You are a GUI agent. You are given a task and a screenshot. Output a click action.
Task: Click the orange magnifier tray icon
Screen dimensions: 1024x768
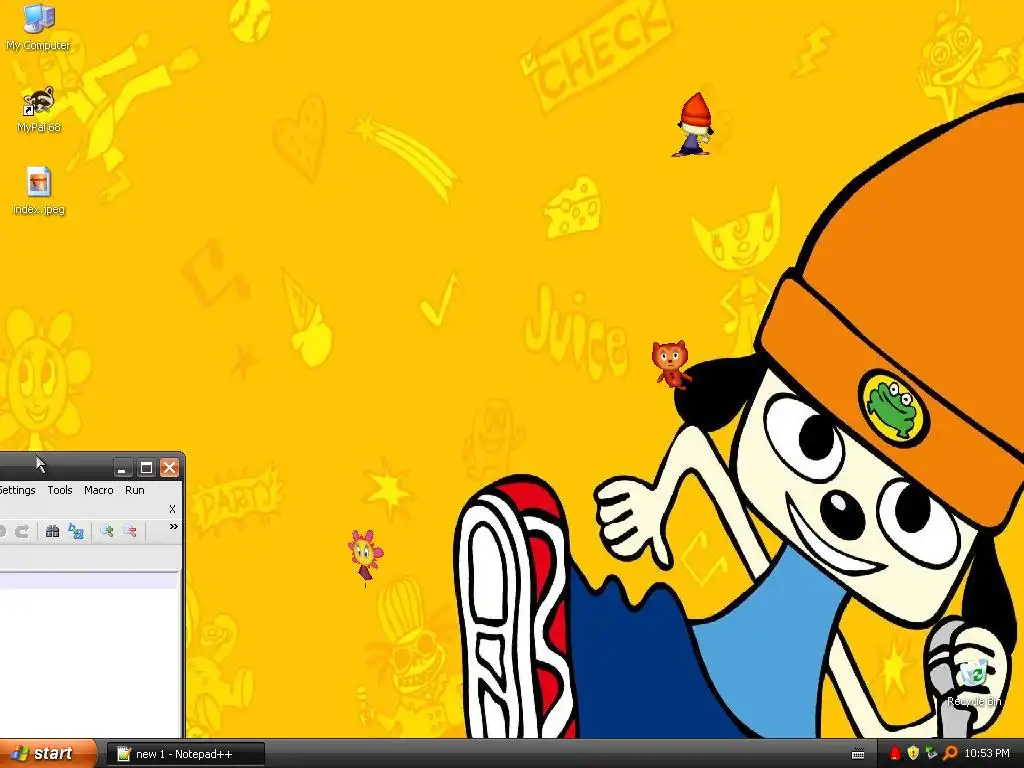coord(950,754)
